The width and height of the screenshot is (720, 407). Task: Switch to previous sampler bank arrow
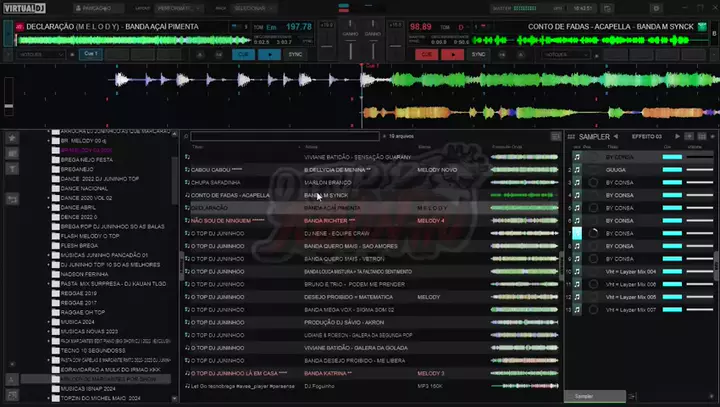(x=616, y=136)
